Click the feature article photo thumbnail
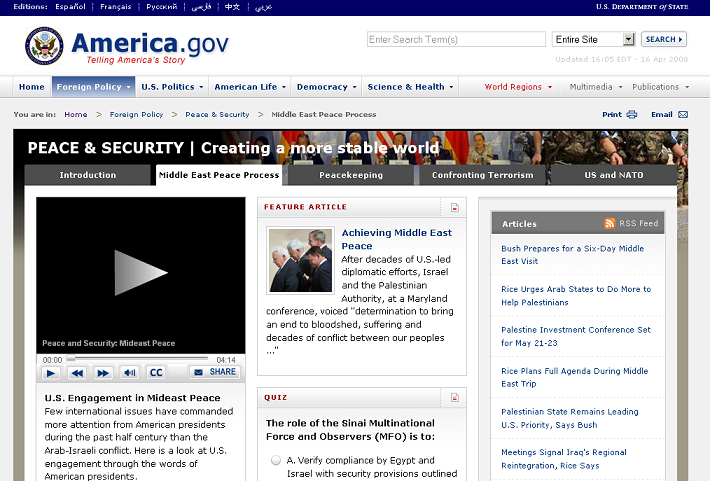 tap(300, 260)
